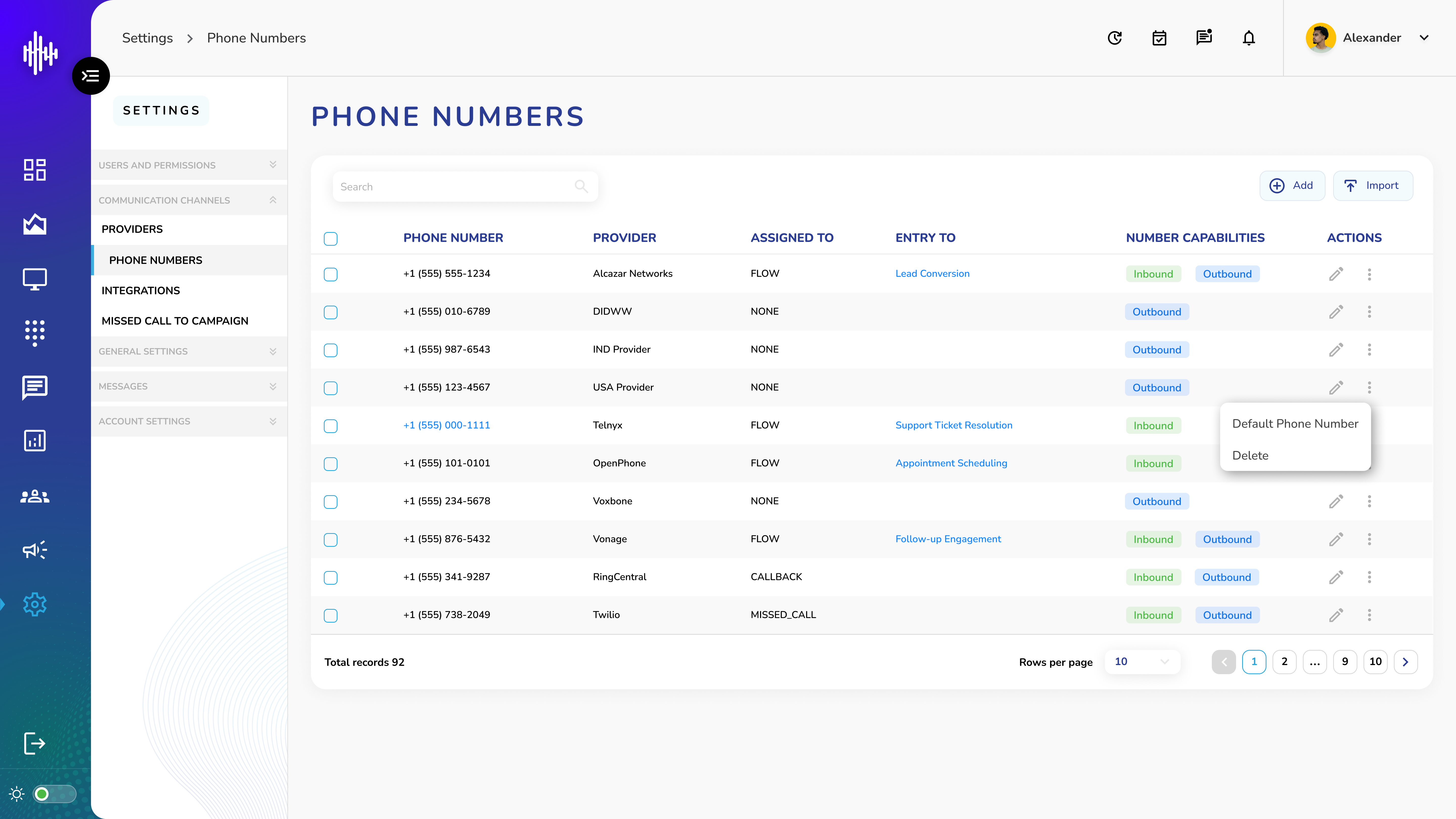Check the Telnyx row checkbox
1456x819 pixels.
pyautogui.click(x=331, y=426)
